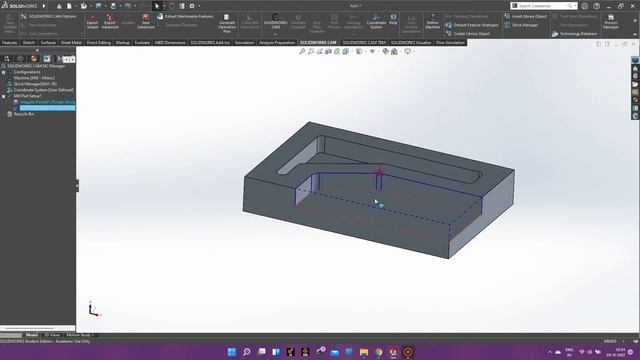The image size is (640, 360).
Task: Click Zoom to Fit in view toolbar
Action: (x=302, y=51)
